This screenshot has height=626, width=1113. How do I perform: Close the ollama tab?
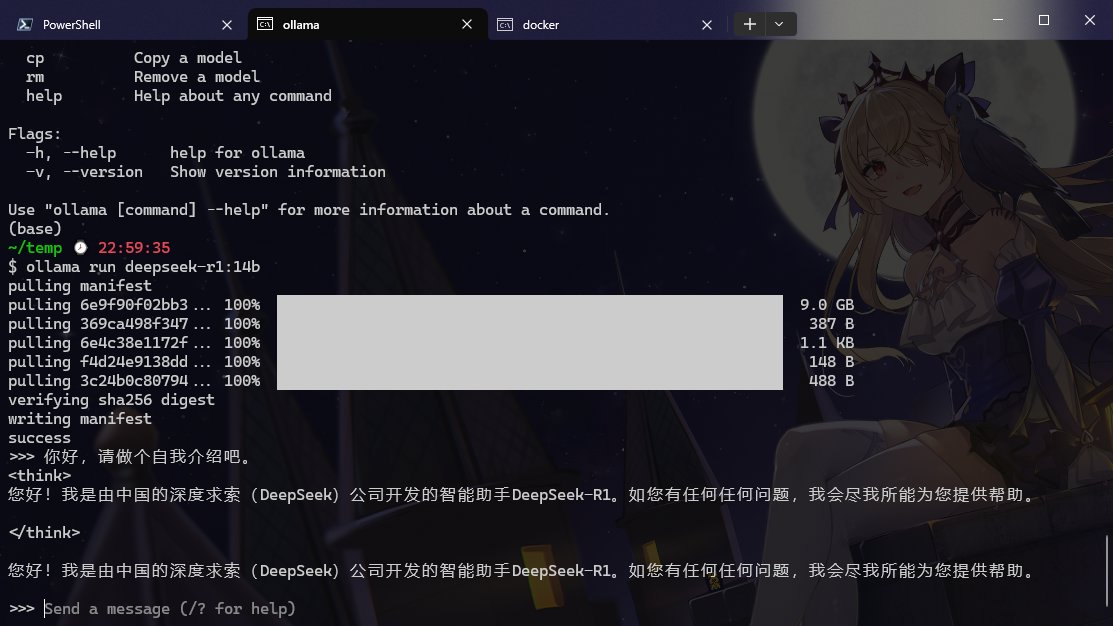pos(466,24)
